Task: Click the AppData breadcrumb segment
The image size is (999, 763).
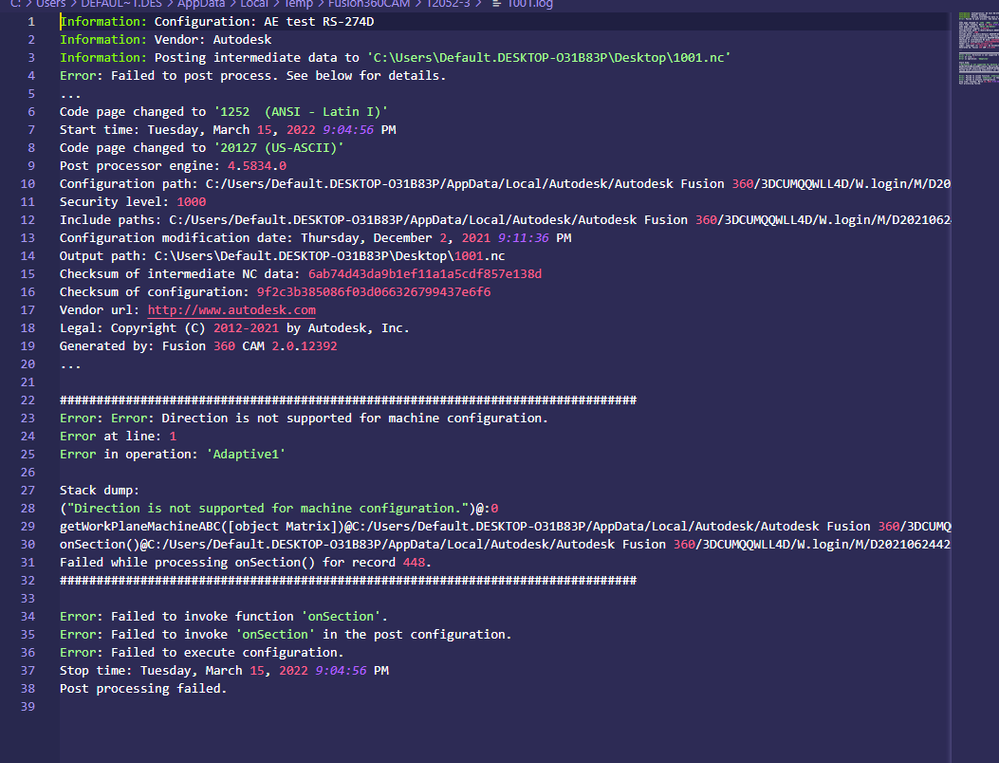Action: click(x=201, y=4)
